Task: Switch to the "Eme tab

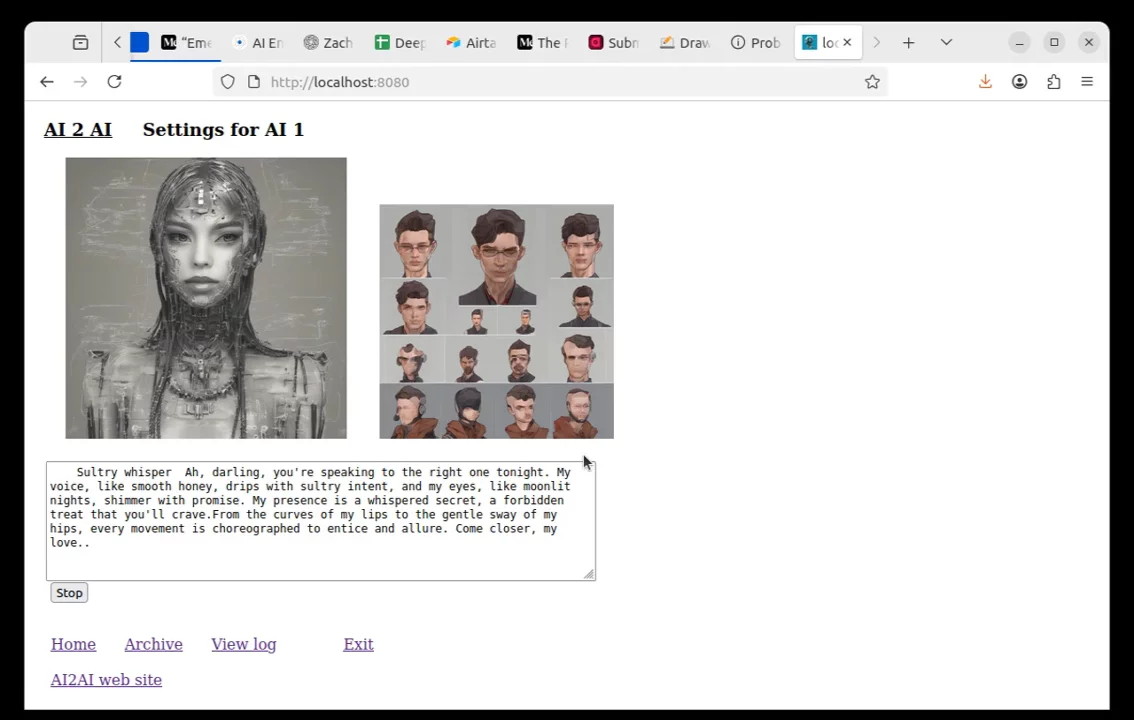Action: pos(187,43)
